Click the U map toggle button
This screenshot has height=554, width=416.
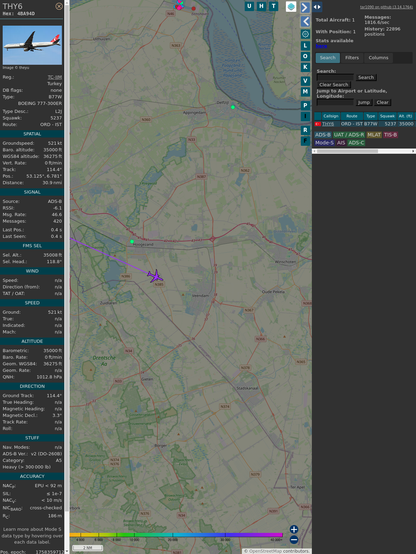tap(249, 6)
